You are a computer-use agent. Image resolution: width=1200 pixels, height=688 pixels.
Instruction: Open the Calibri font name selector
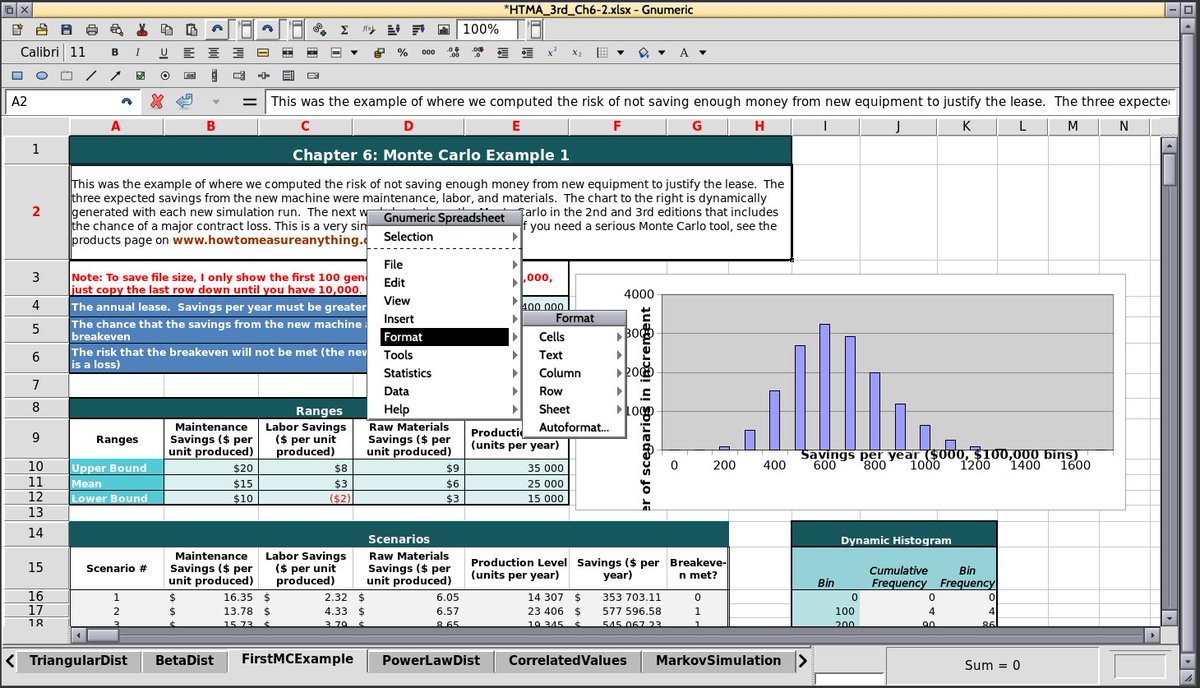[x=40, y=53]
